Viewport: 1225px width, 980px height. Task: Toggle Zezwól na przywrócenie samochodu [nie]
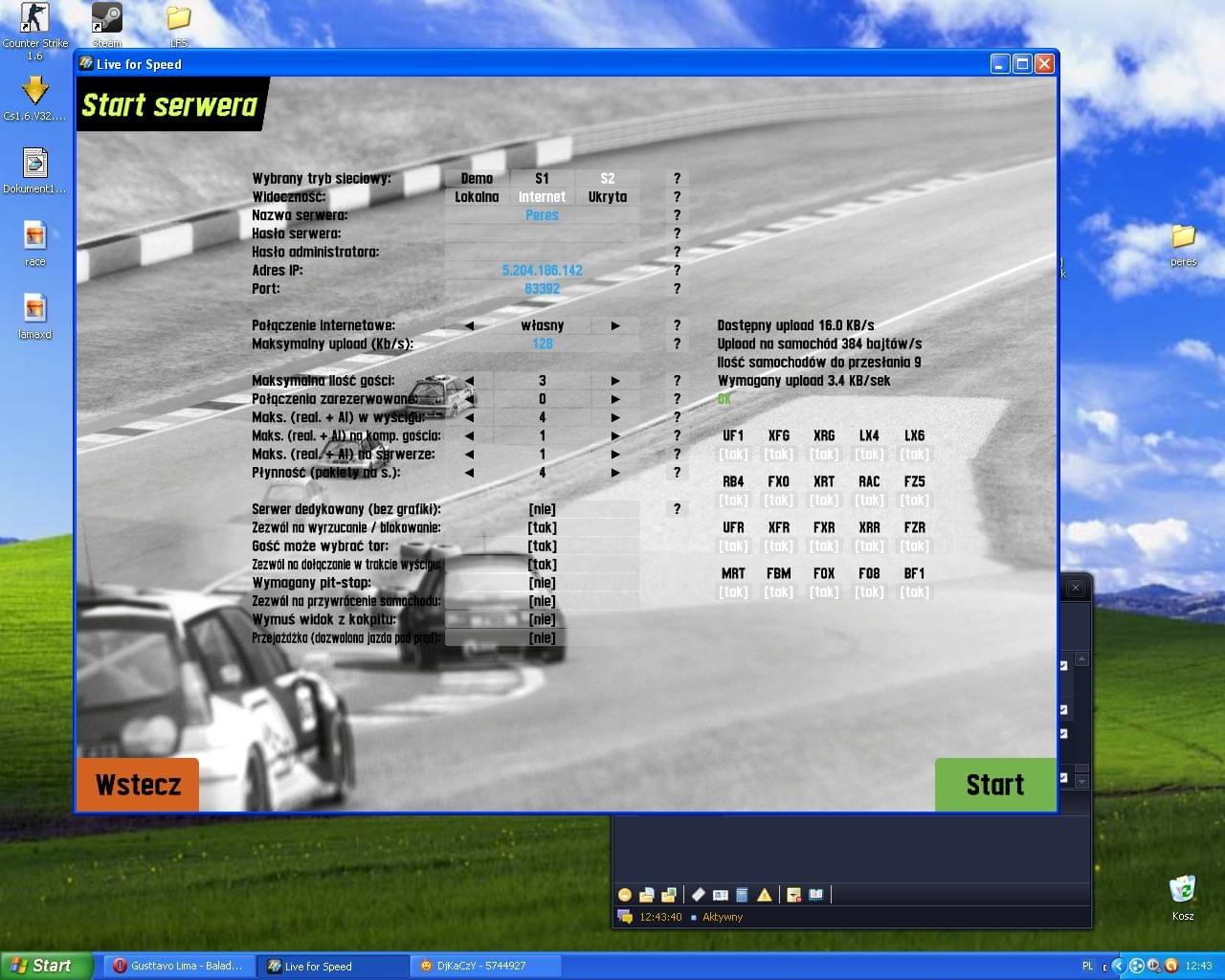542,601
